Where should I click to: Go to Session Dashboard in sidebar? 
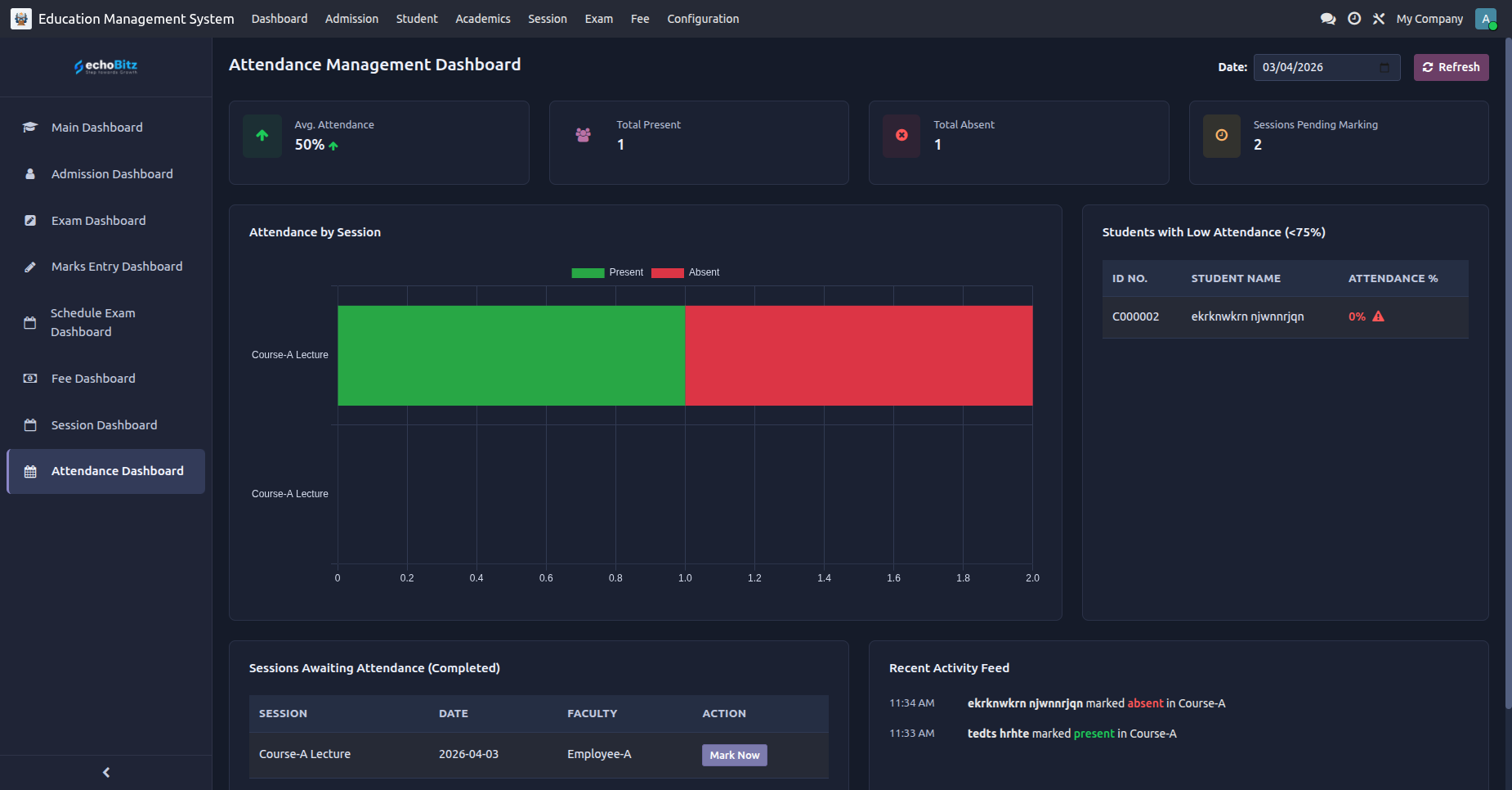pos(105,424)
